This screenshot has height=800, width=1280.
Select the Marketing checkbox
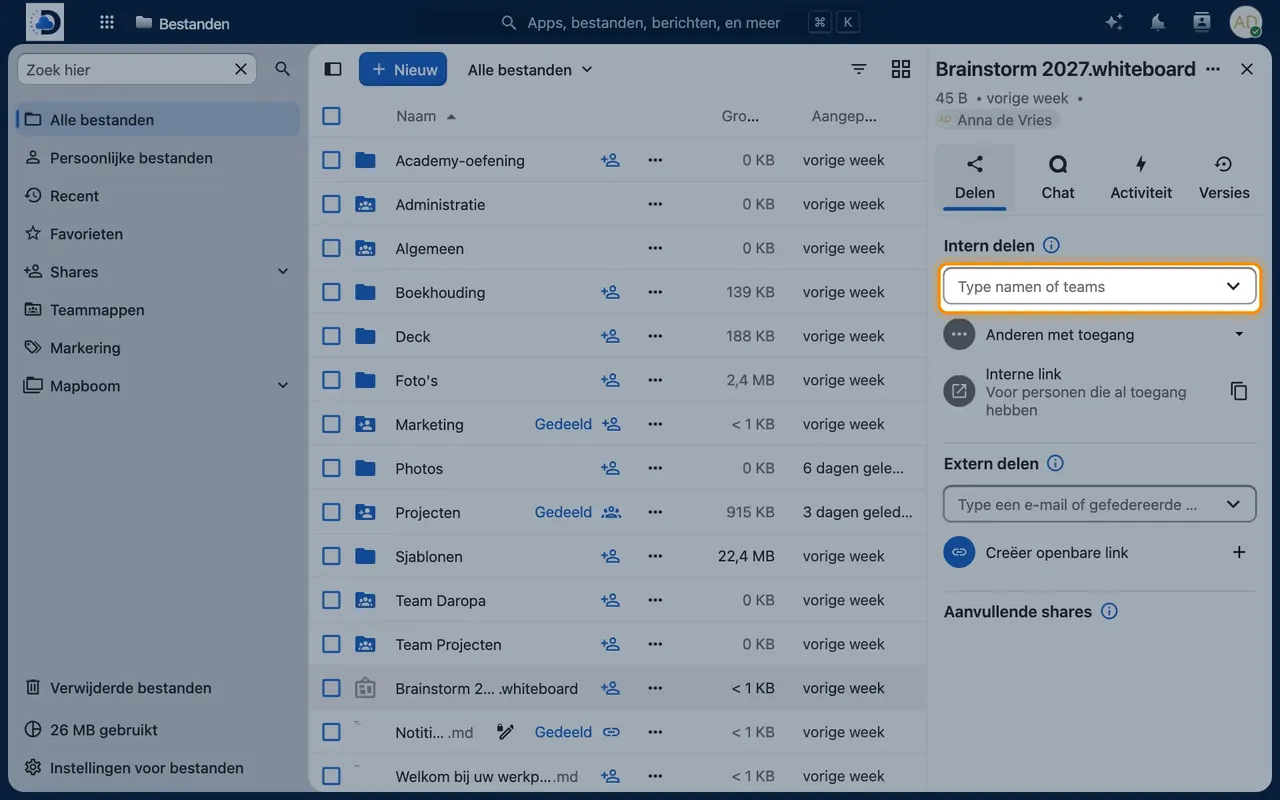click(332, 424)
